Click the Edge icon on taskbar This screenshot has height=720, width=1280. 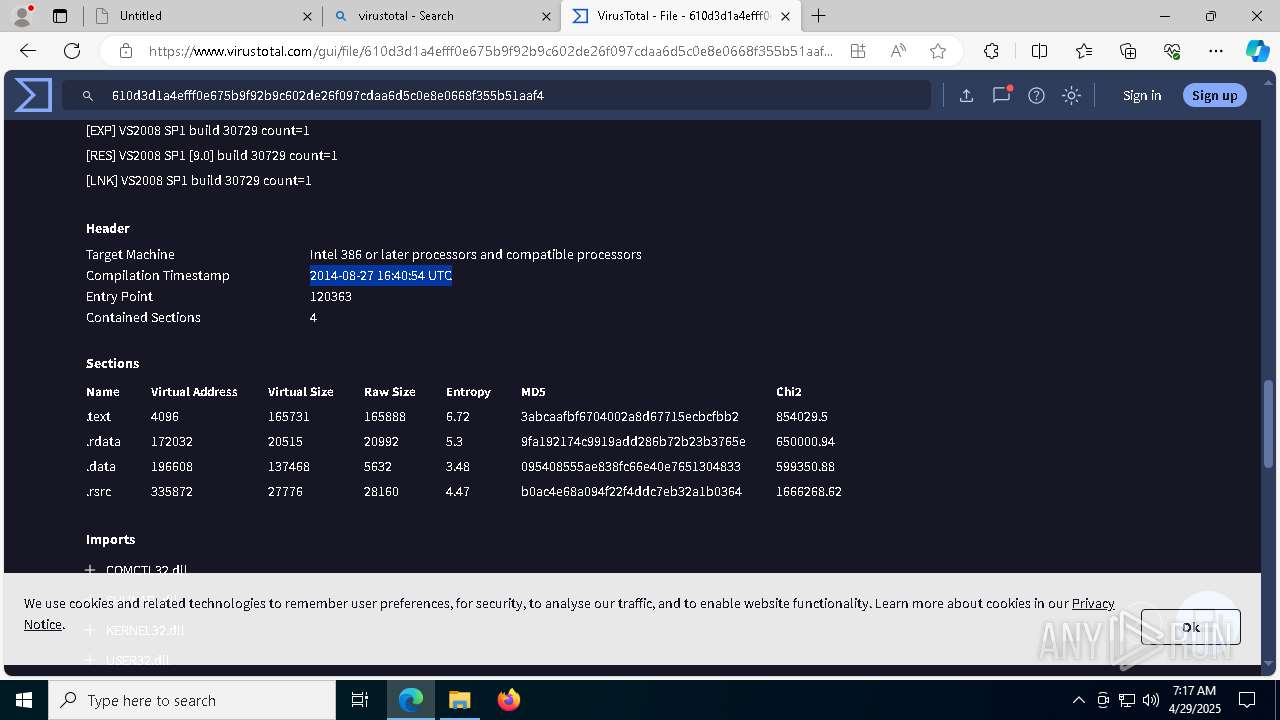(411, 700)
